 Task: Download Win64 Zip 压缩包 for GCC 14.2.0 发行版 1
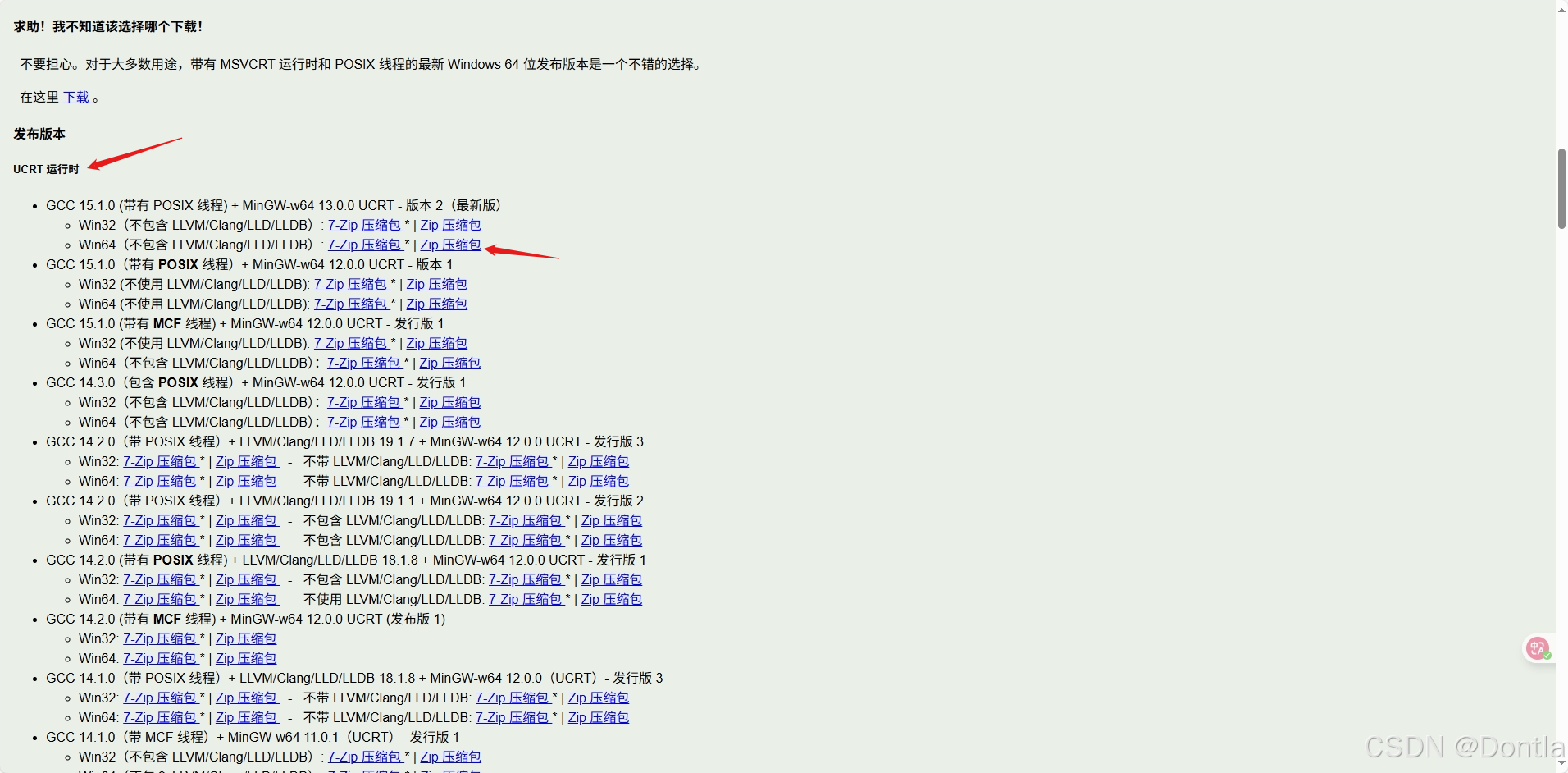pyautogui.click(x=247, y=599)
